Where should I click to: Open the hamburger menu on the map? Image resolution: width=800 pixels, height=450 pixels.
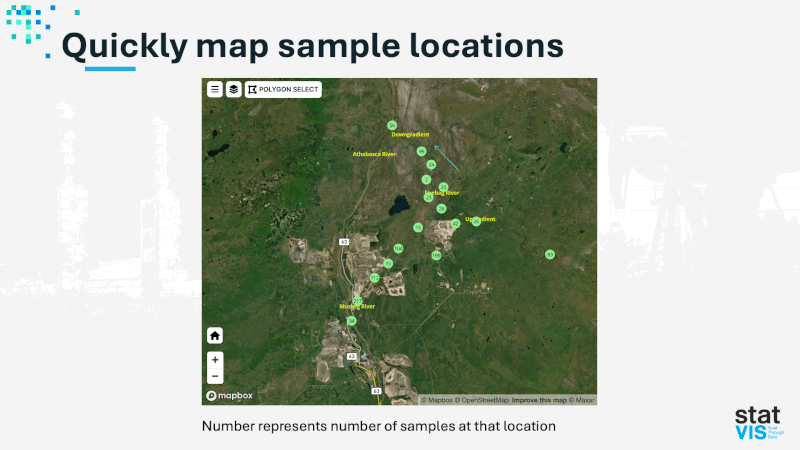point(215,89)
